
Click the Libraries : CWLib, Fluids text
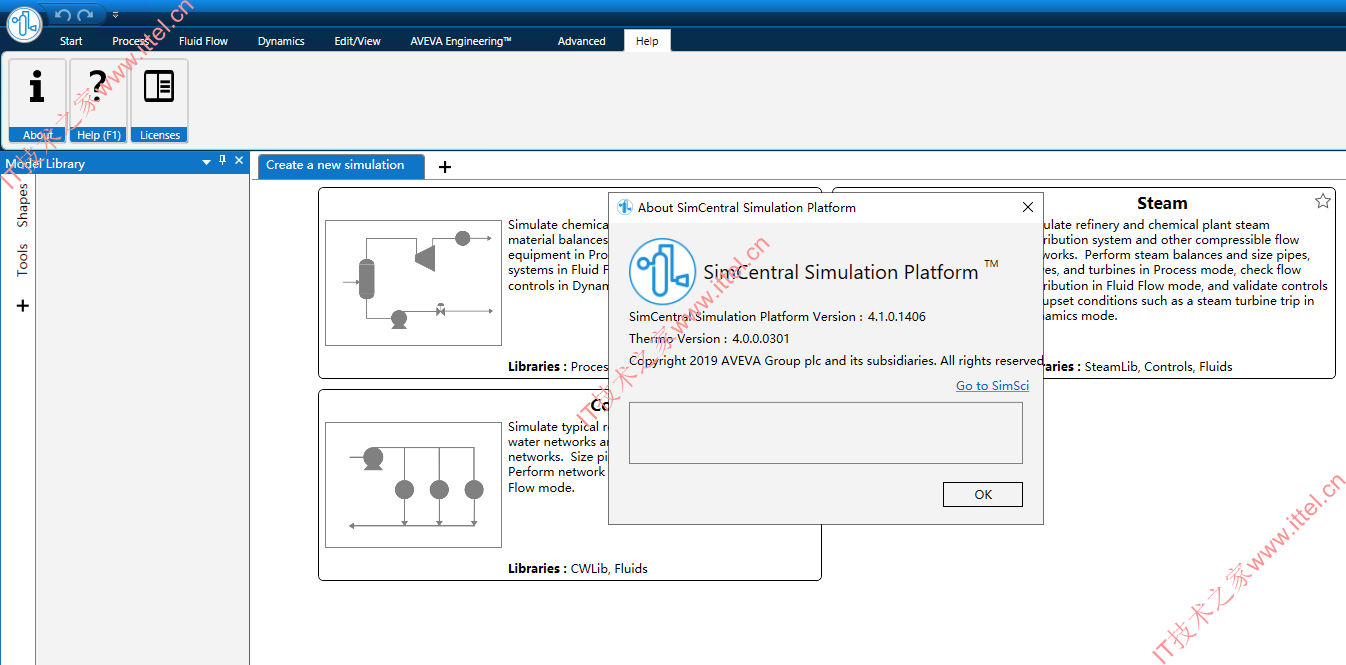click(578, 569)
